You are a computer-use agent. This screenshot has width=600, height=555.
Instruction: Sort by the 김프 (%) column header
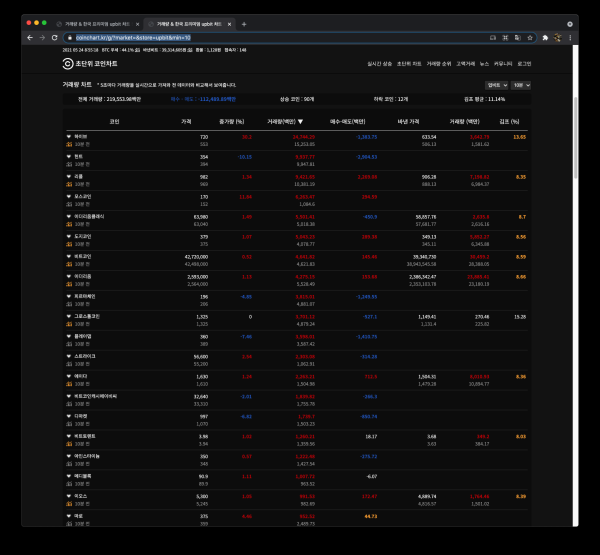click(x=509, y=121)
